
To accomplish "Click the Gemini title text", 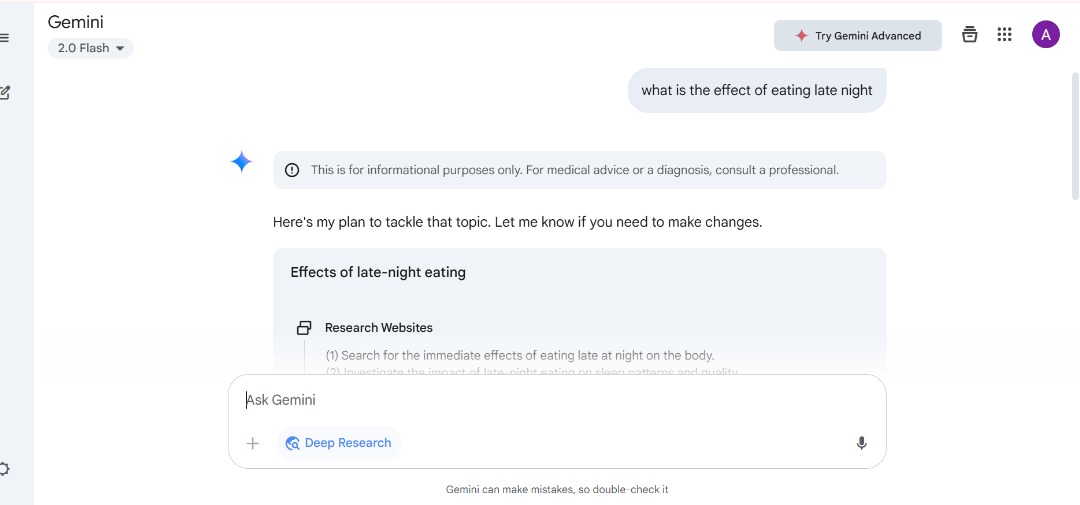I will [76, 22].
